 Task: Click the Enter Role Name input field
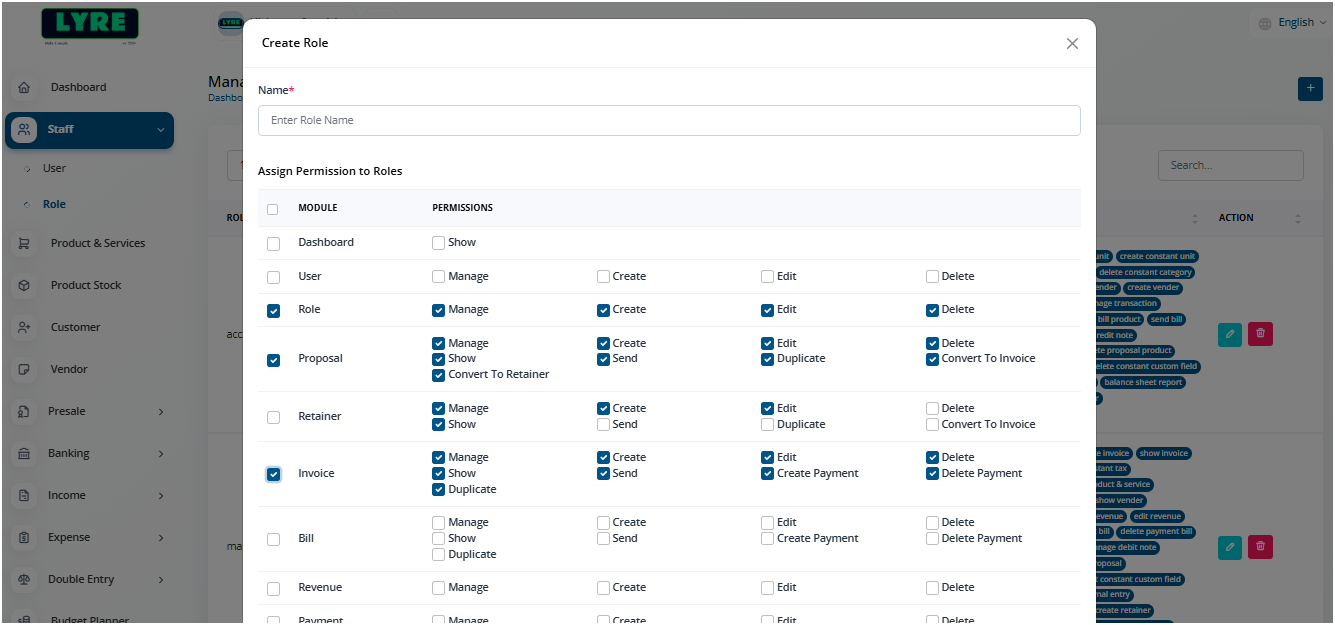click(x=669, y=120)
